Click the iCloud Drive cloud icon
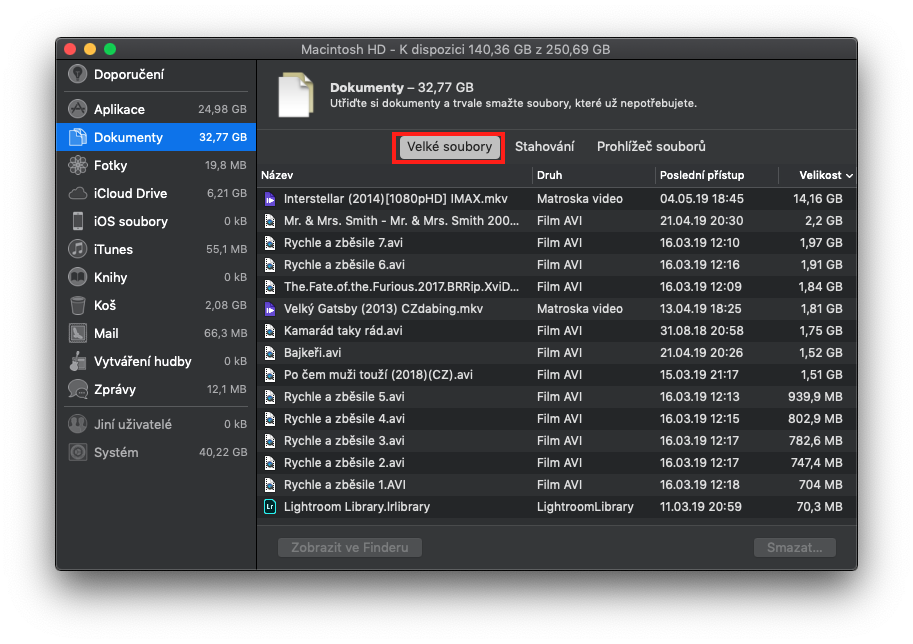 [x=77, y=193]
